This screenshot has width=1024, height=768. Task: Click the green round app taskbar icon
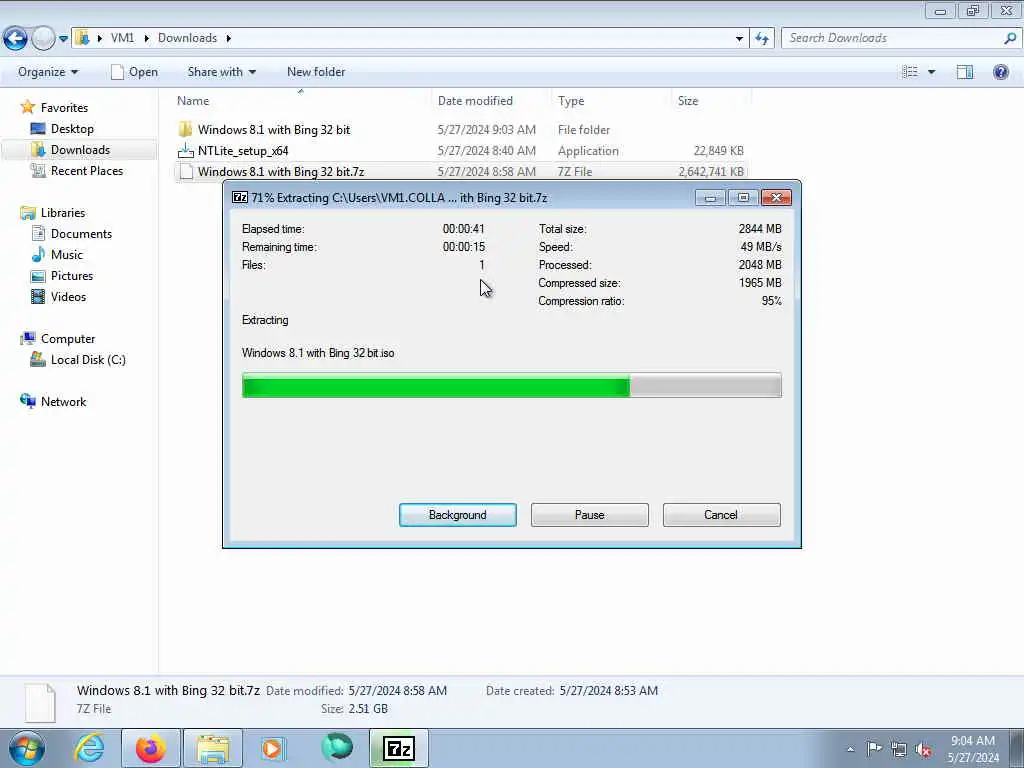pyautogui.click(x=337, y=748)
